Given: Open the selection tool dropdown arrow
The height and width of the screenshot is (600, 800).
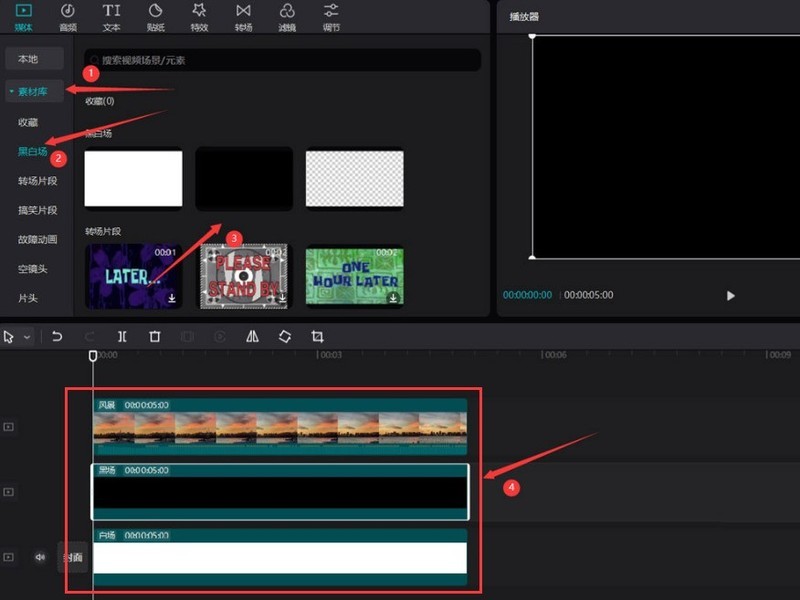Looking at the screenshot, I should tap(27, 338).
